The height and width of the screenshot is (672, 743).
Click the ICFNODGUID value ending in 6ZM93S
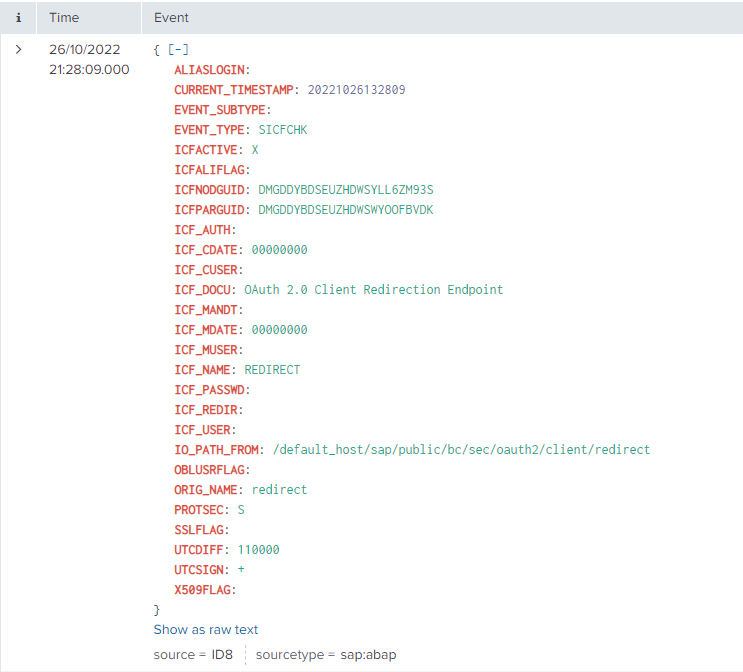(345, 189)
